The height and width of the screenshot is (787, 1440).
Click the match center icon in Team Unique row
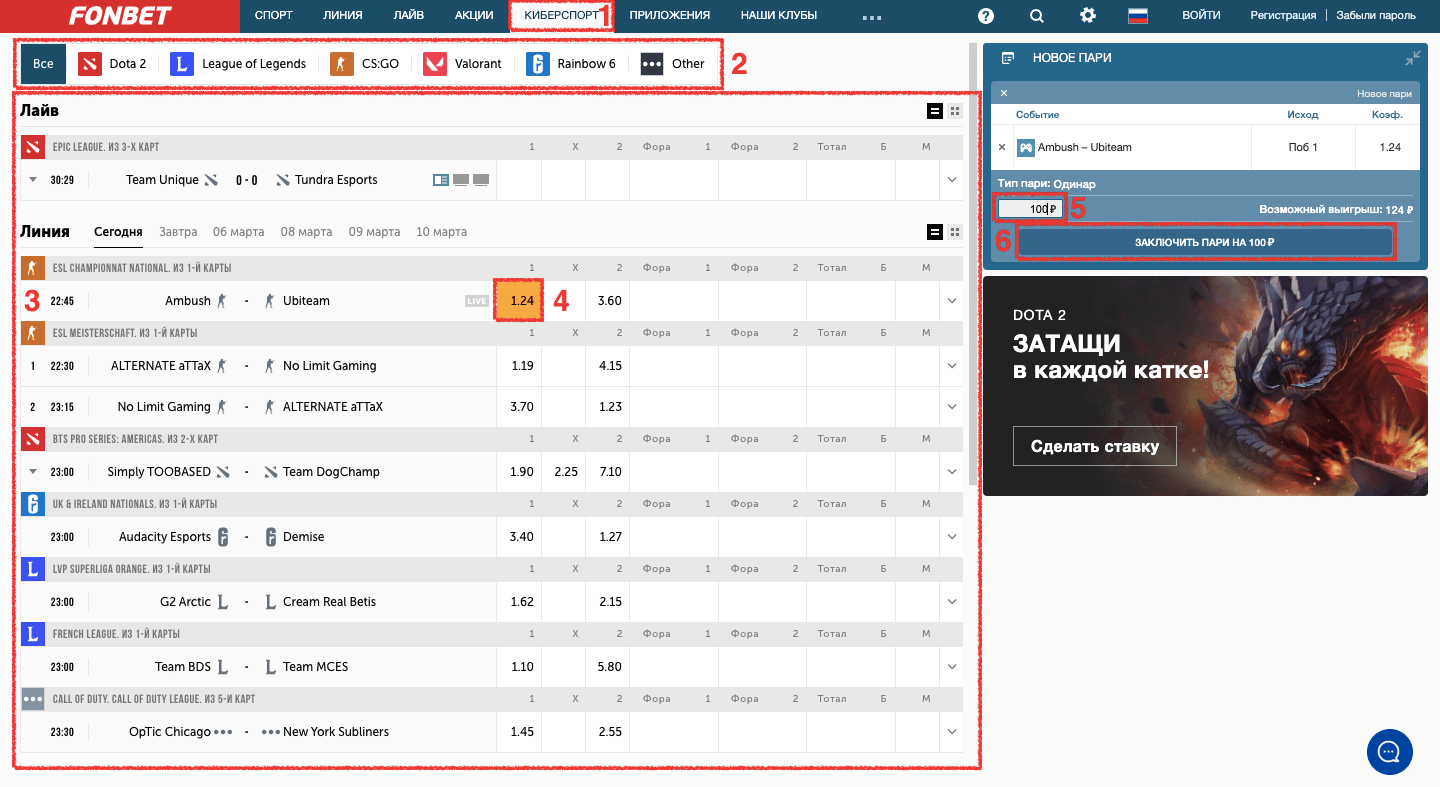click(x=441, y=180)
